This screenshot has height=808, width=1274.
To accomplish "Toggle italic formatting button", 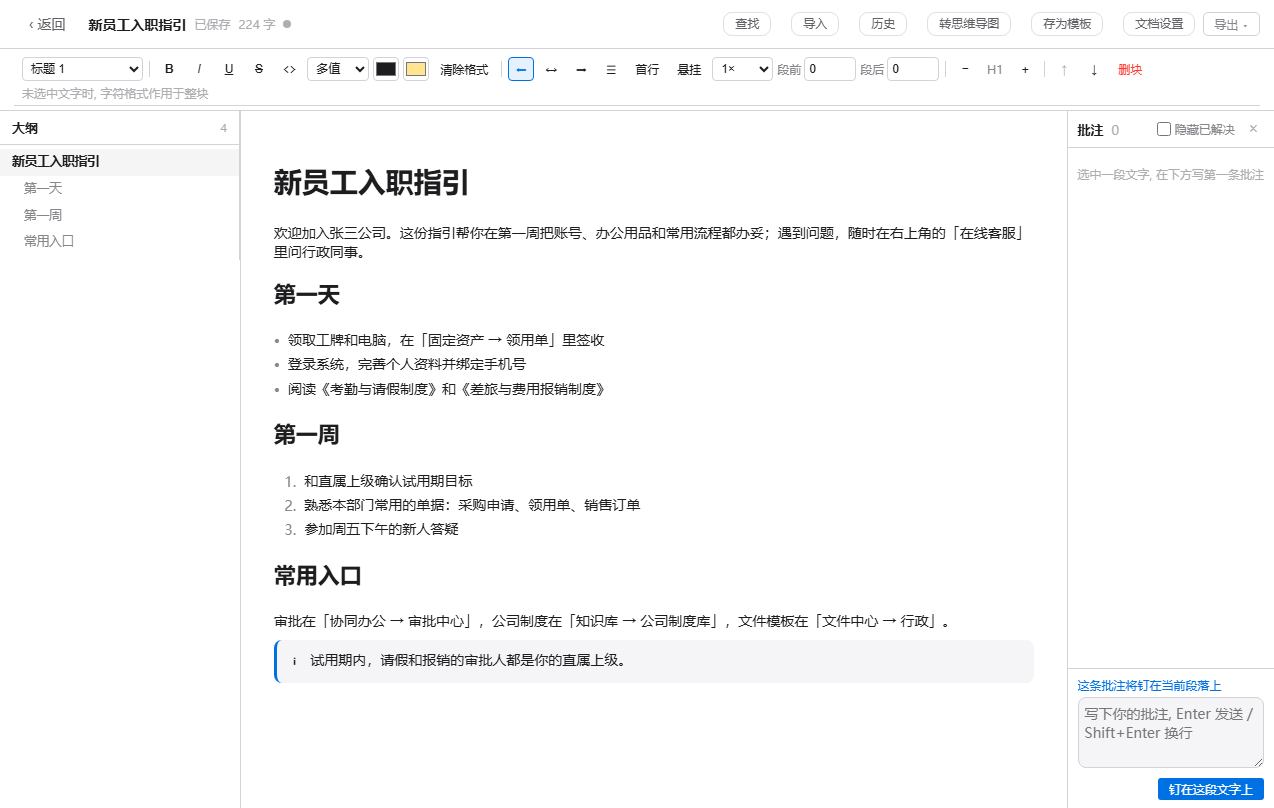I will click(x=199, y=69).
